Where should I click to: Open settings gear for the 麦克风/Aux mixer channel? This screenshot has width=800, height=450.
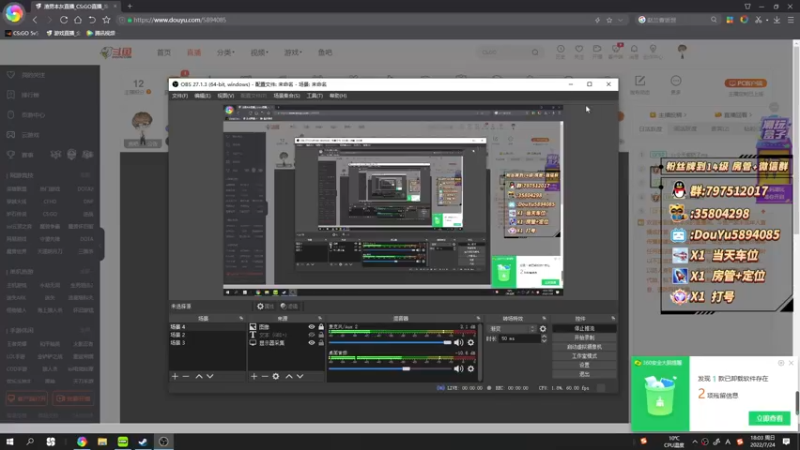click(x=470, y=342)
